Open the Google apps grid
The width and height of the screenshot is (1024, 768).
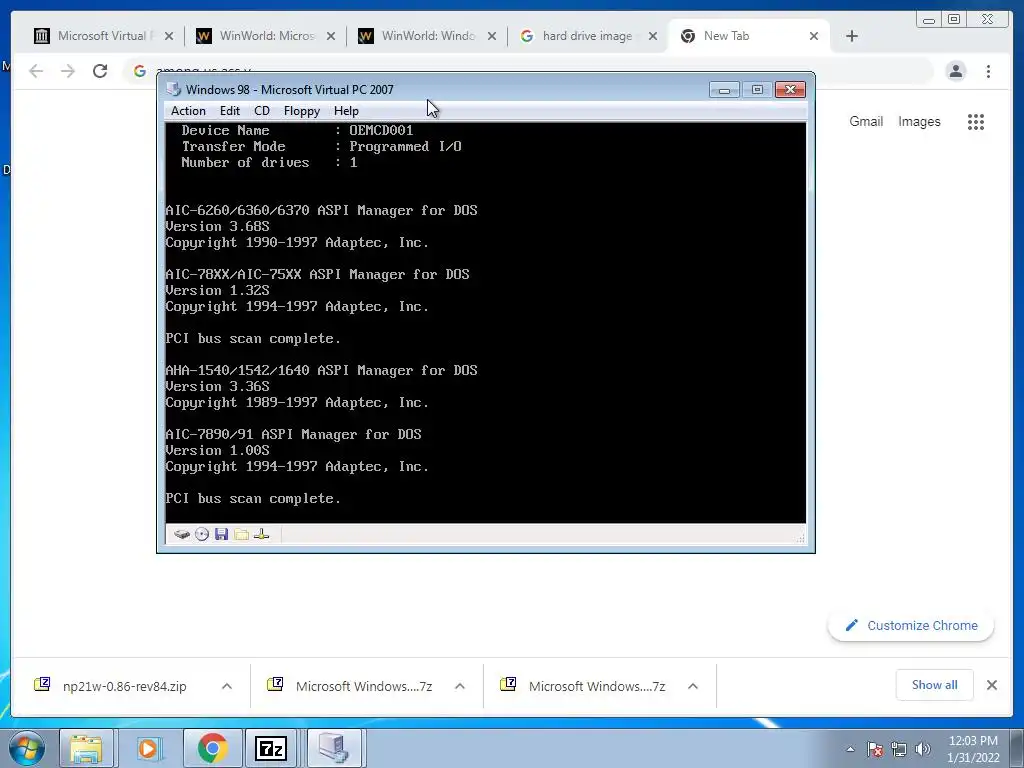click(976, 121)
